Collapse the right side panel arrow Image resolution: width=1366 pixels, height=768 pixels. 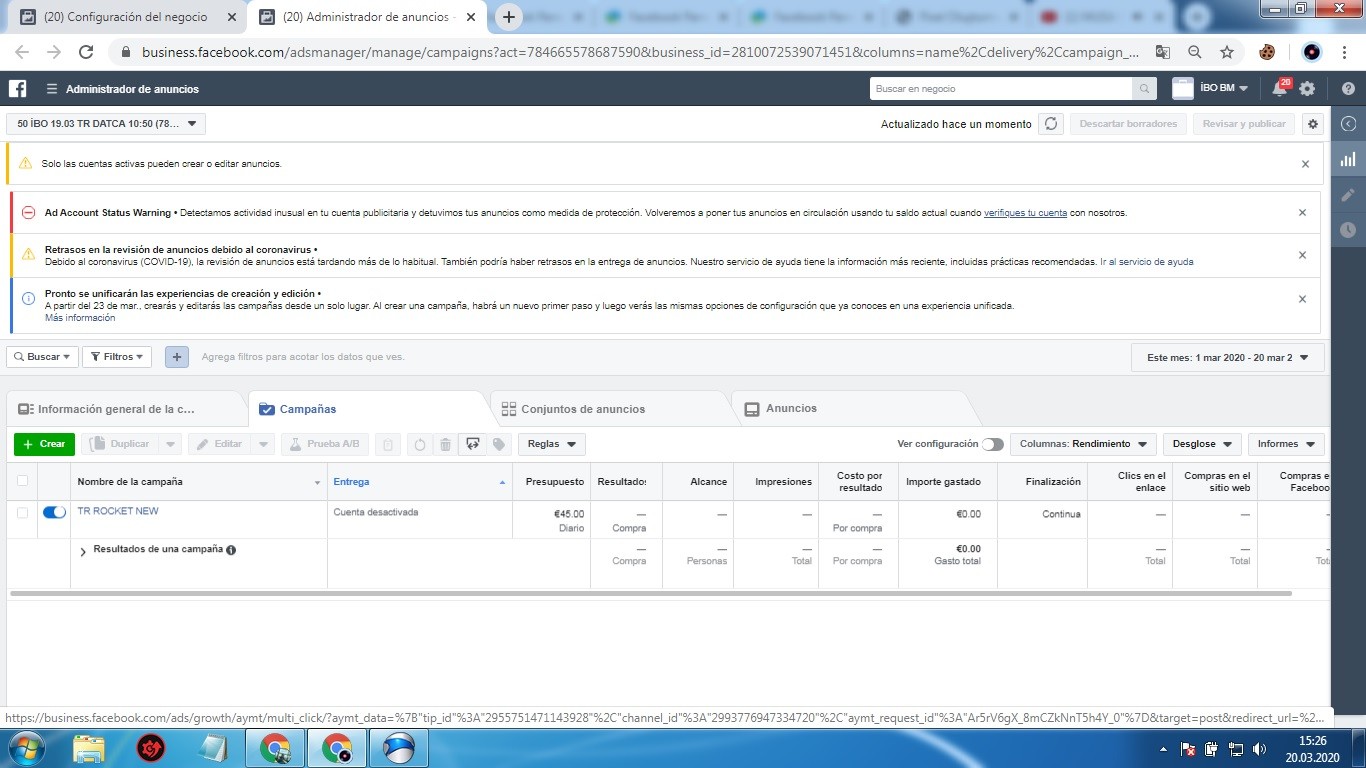[1348, 124]
